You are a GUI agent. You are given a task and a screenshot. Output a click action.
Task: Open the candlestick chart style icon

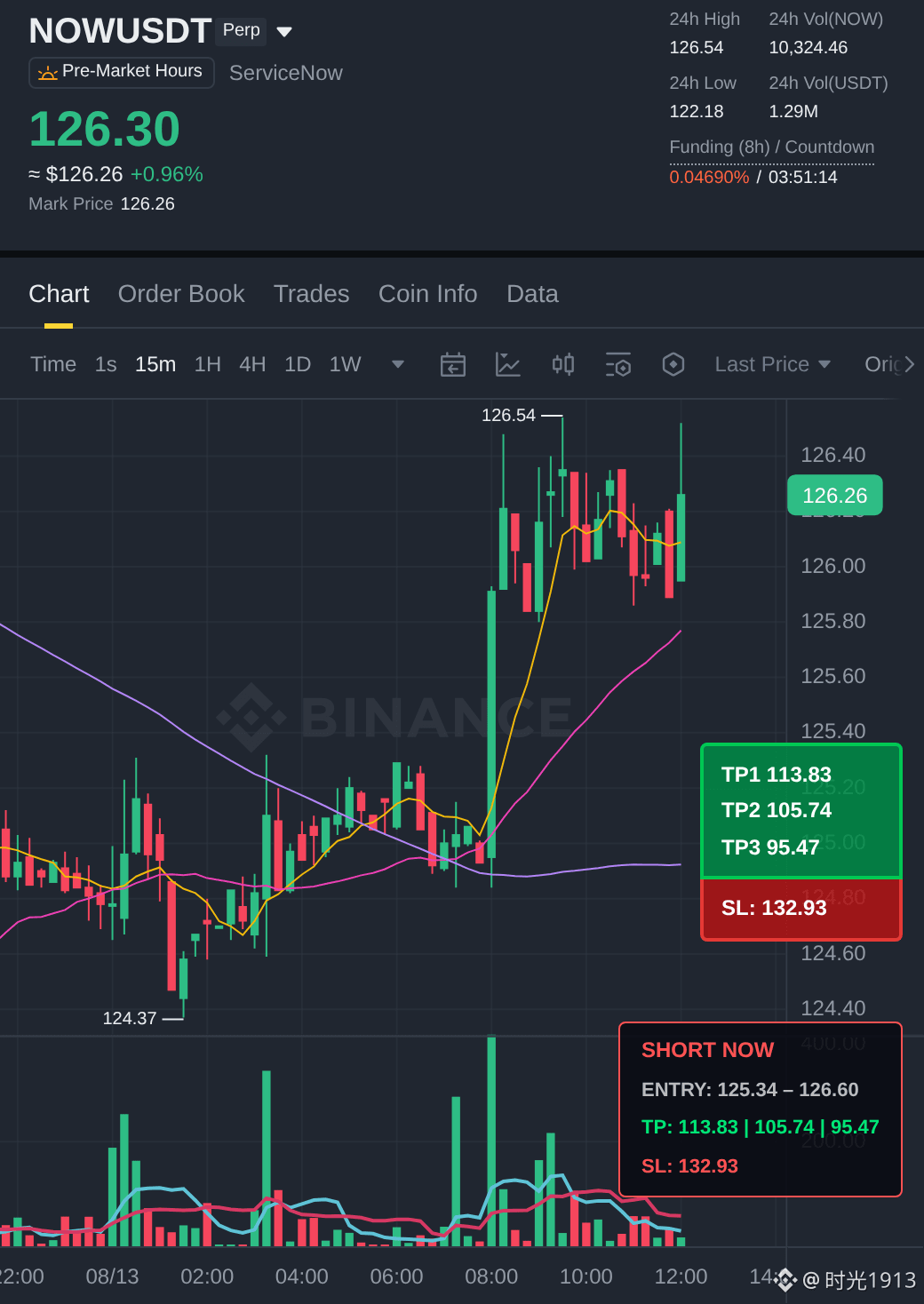563,364
